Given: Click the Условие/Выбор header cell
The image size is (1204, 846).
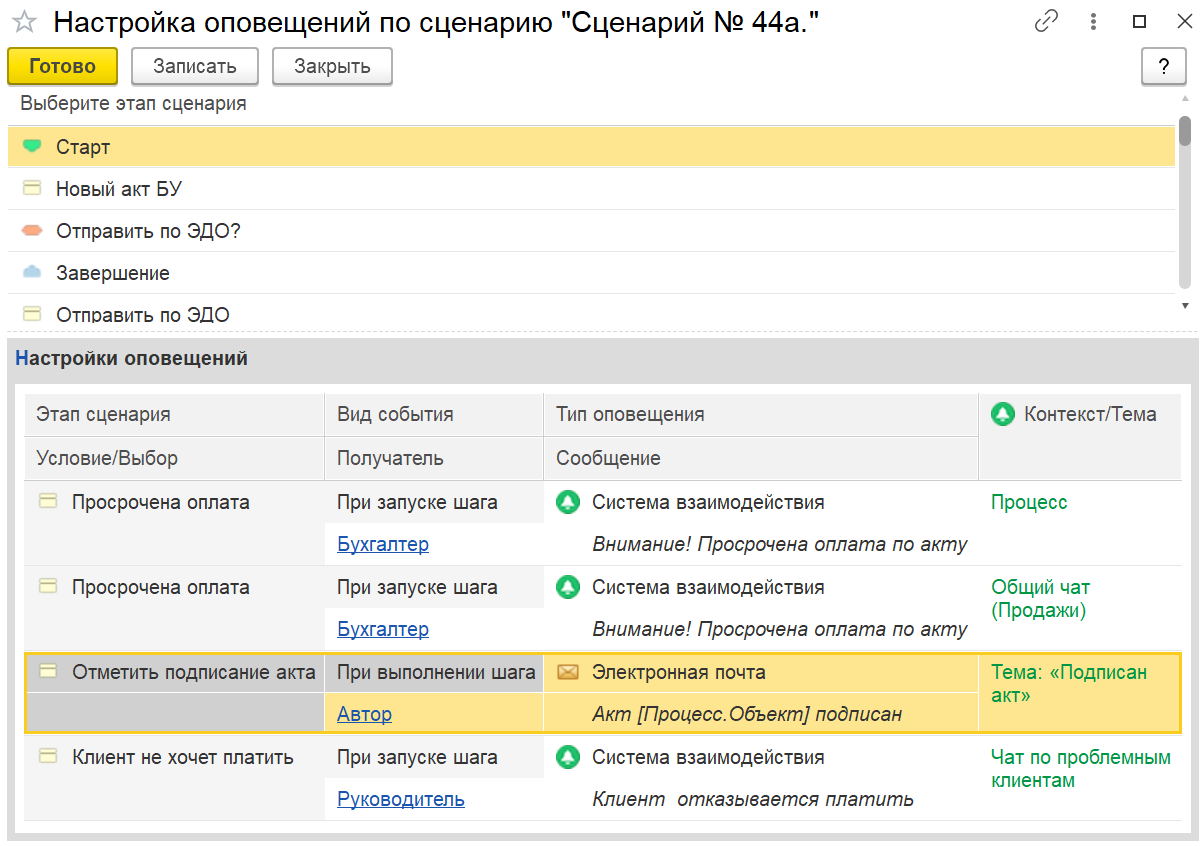Looking at the screenshot, I should click(x=174, y=458).
